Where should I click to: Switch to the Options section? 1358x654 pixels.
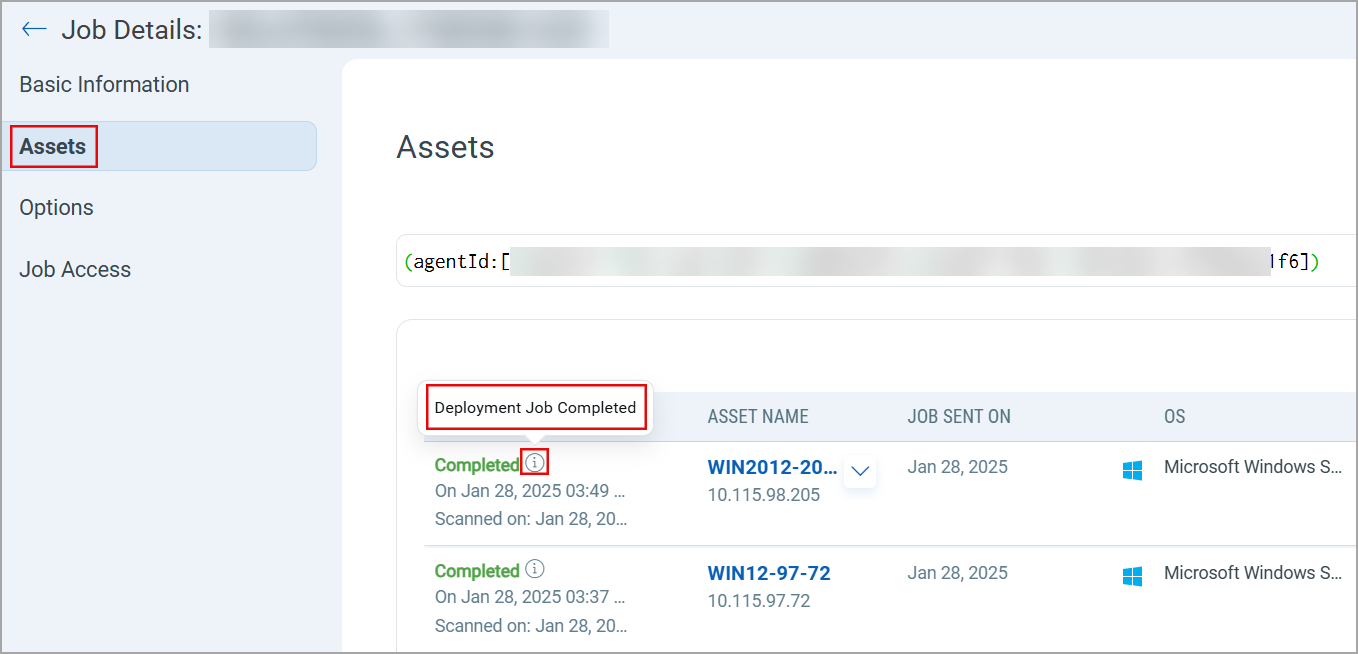point(56,207)
